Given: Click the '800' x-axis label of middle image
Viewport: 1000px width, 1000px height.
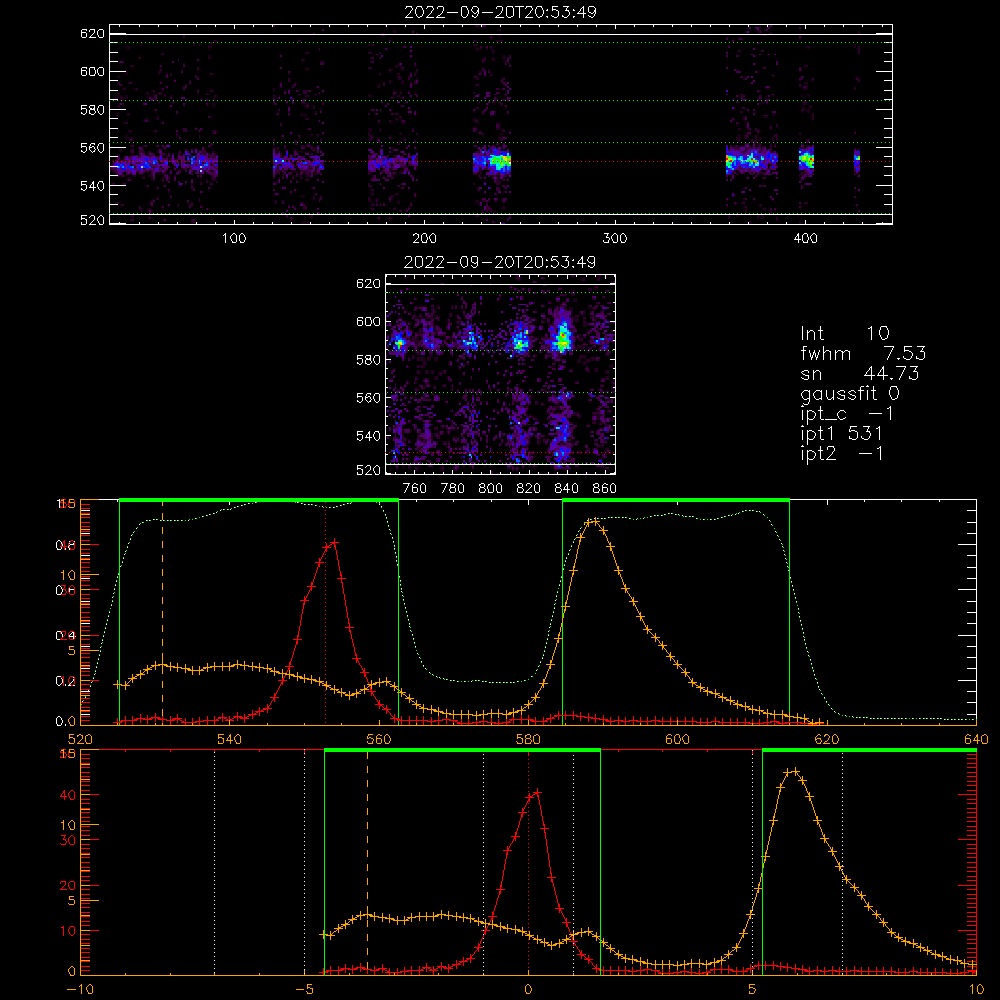Looking at the screenshot, I should click(x=490, y=489).
